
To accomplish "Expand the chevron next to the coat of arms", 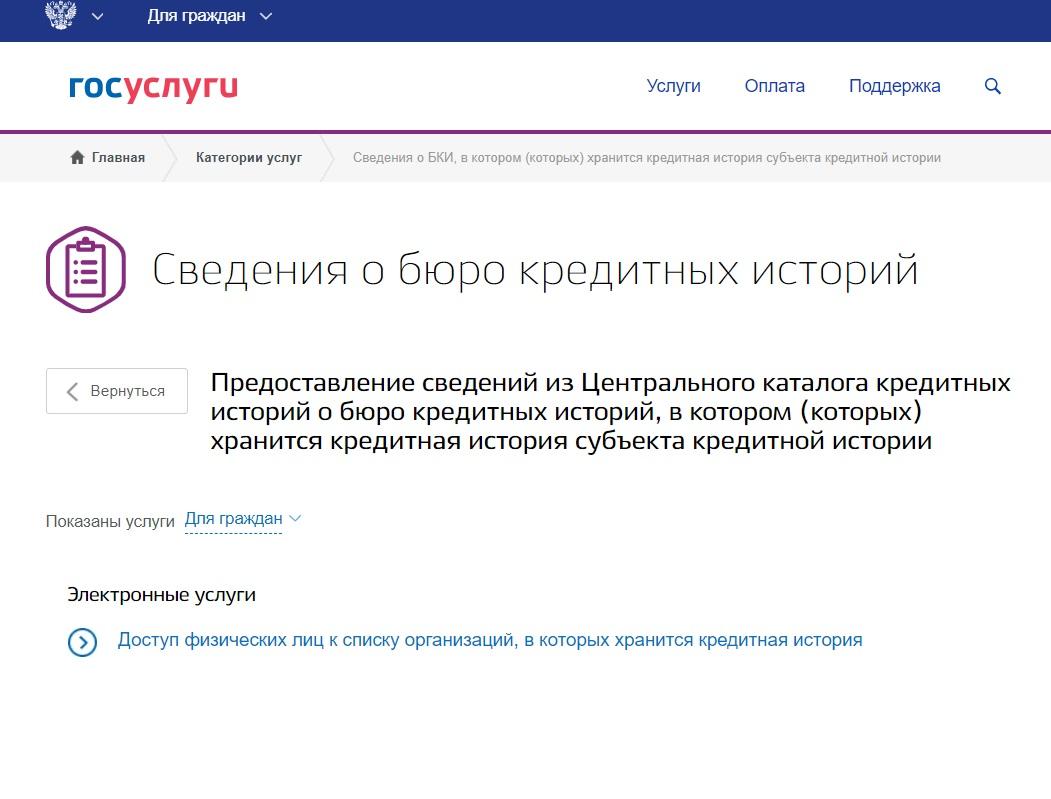I will 97,16.
